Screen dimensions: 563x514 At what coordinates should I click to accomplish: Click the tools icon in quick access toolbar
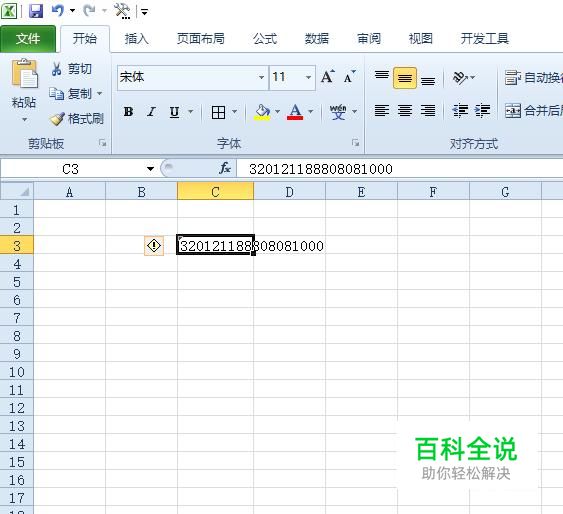click(x=122, y=11)
